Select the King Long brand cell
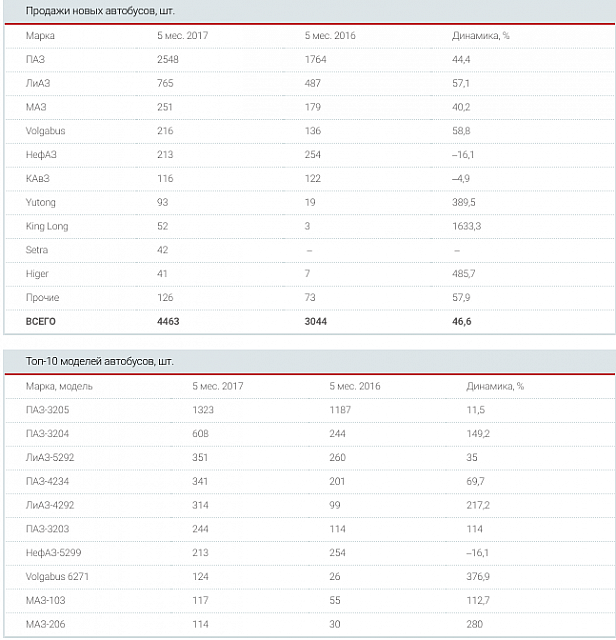This screenshot has height=640, width=616. tap(47, 226)
